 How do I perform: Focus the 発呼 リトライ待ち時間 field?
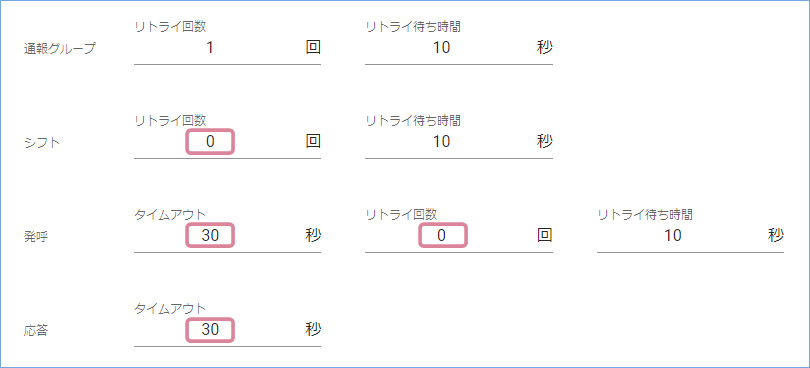[690, 236]
